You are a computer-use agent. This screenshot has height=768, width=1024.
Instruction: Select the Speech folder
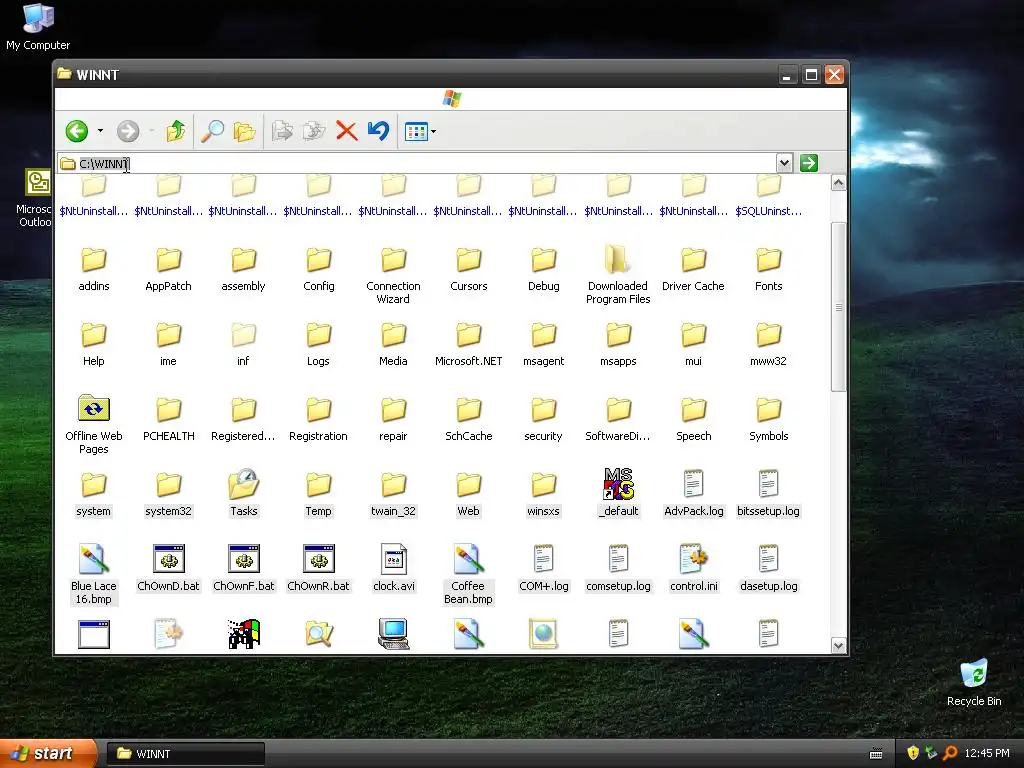694,419
